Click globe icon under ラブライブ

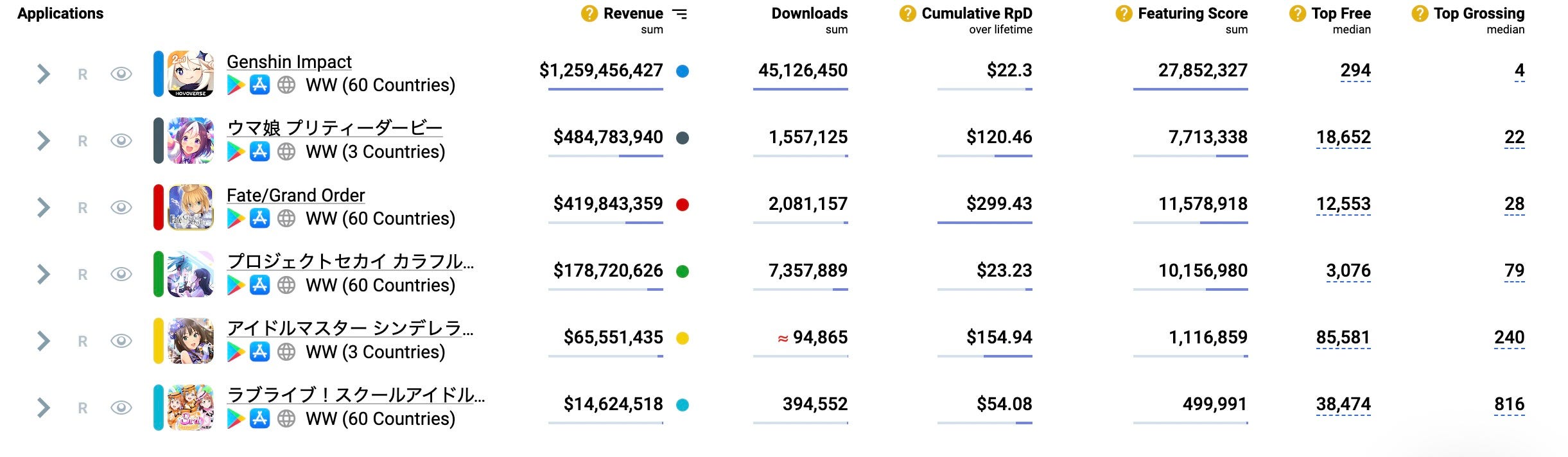(x=286, y=418)
